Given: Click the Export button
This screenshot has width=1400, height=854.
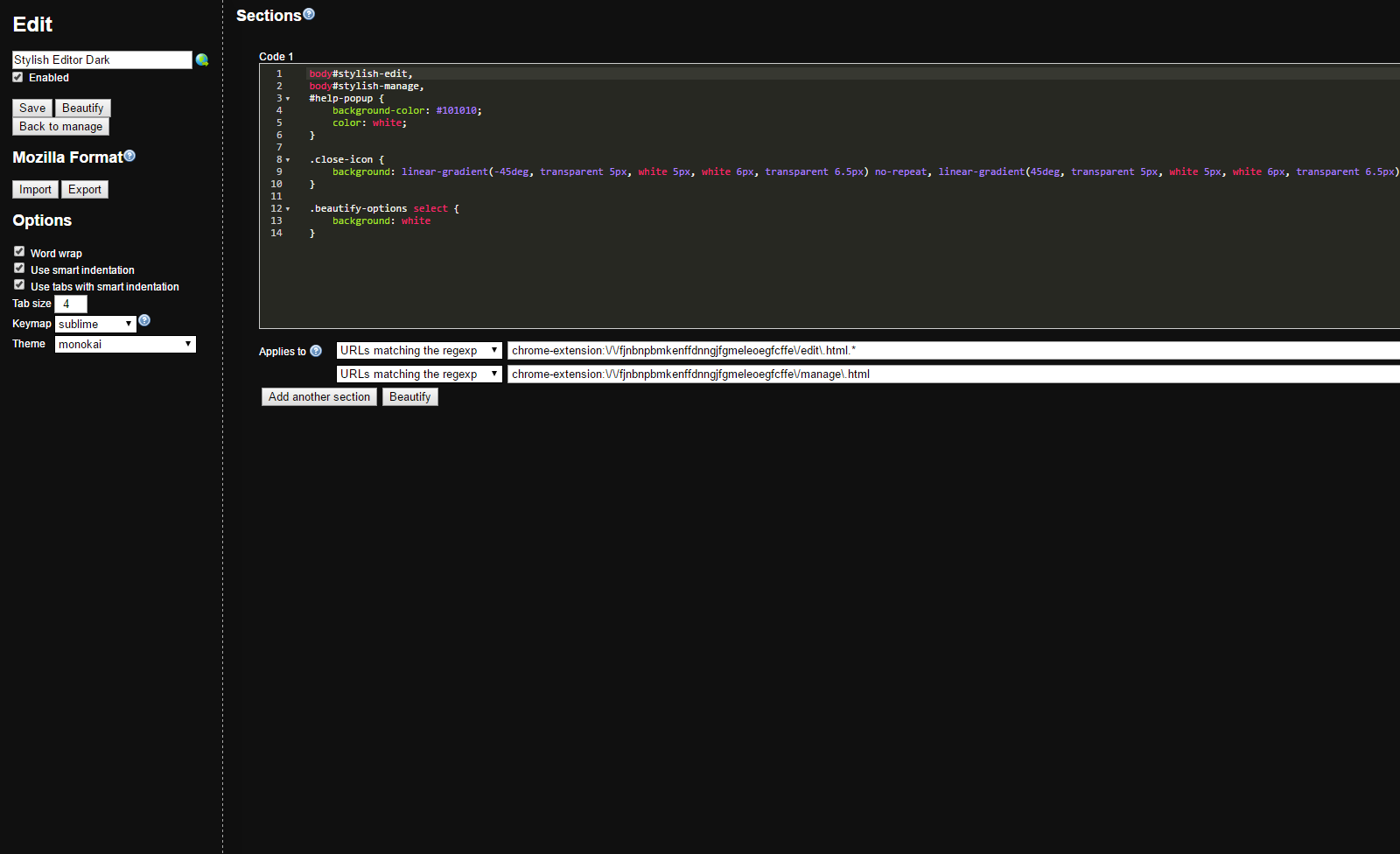Looking at the screenshot, I should pyautogui.click(x=85, y=189).
